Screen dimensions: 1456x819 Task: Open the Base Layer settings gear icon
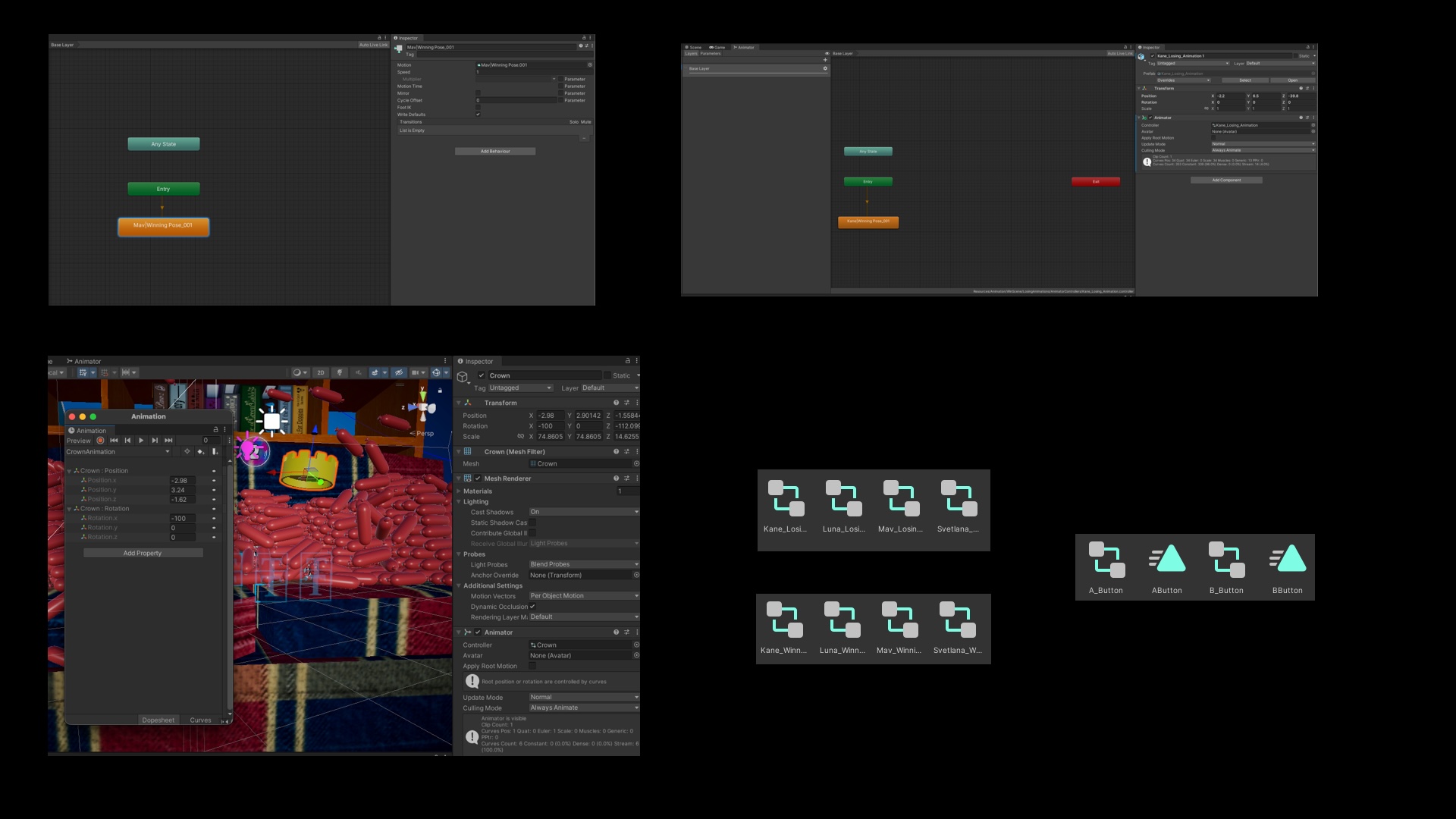[x=825, y=68]
